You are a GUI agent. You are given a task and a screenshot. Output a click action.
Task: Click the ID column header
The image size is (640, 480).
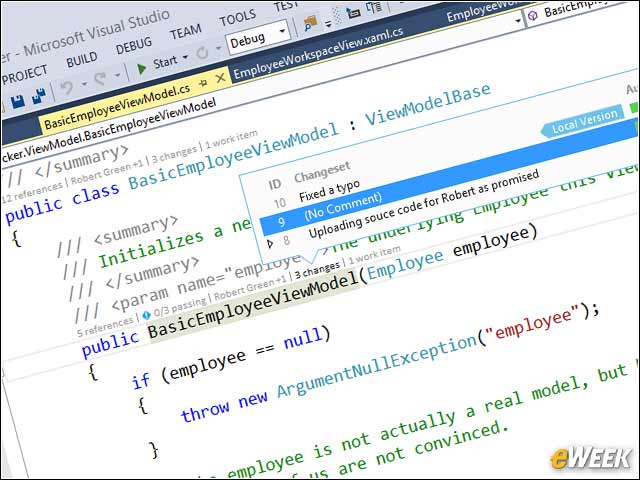[x=275, y=184]
